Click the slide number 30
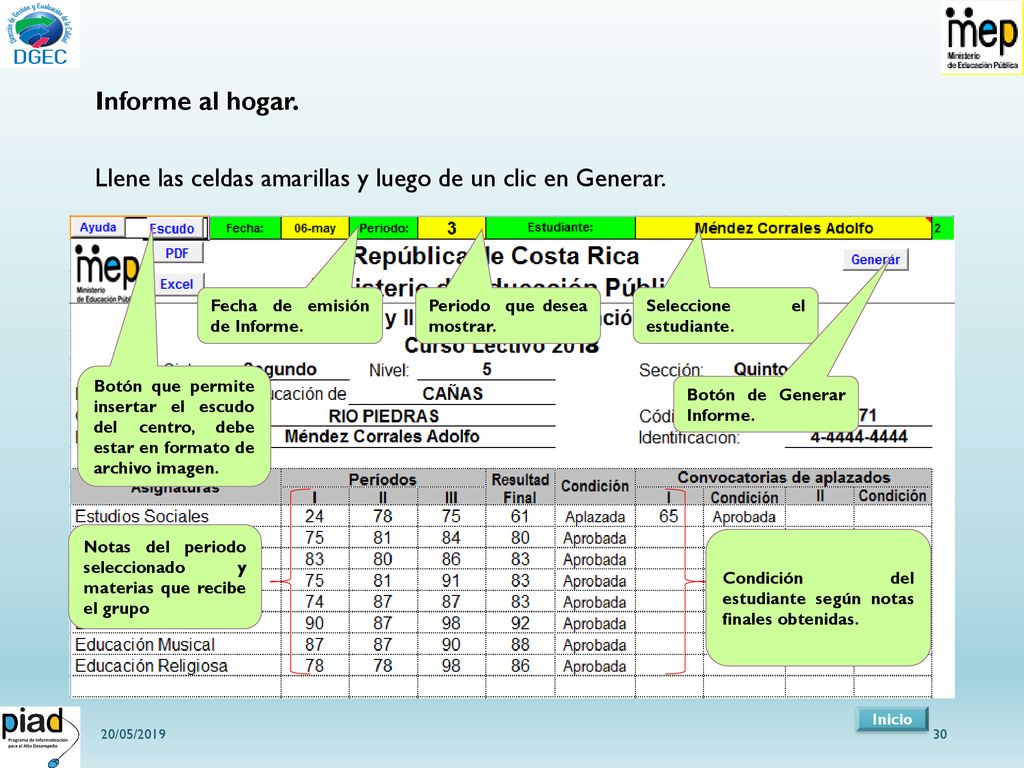 (x=939, y=734)
